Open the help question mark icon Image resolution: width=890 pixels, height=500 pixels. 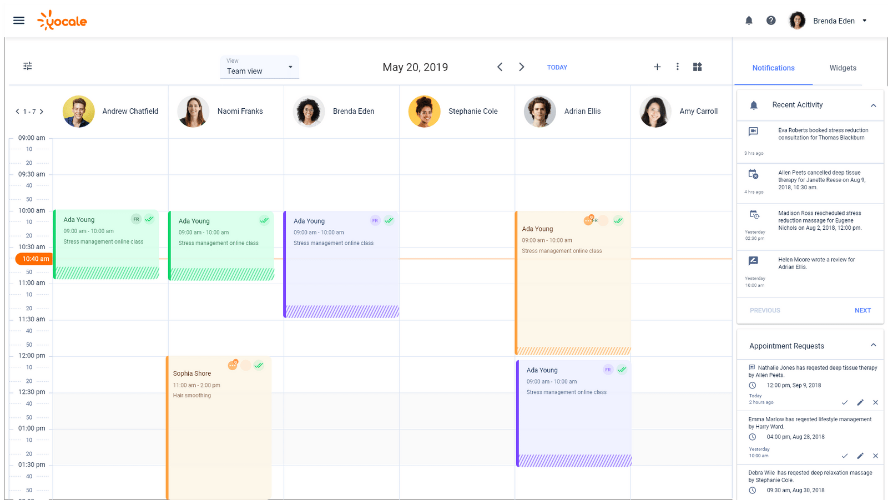(x=771, y=20)
